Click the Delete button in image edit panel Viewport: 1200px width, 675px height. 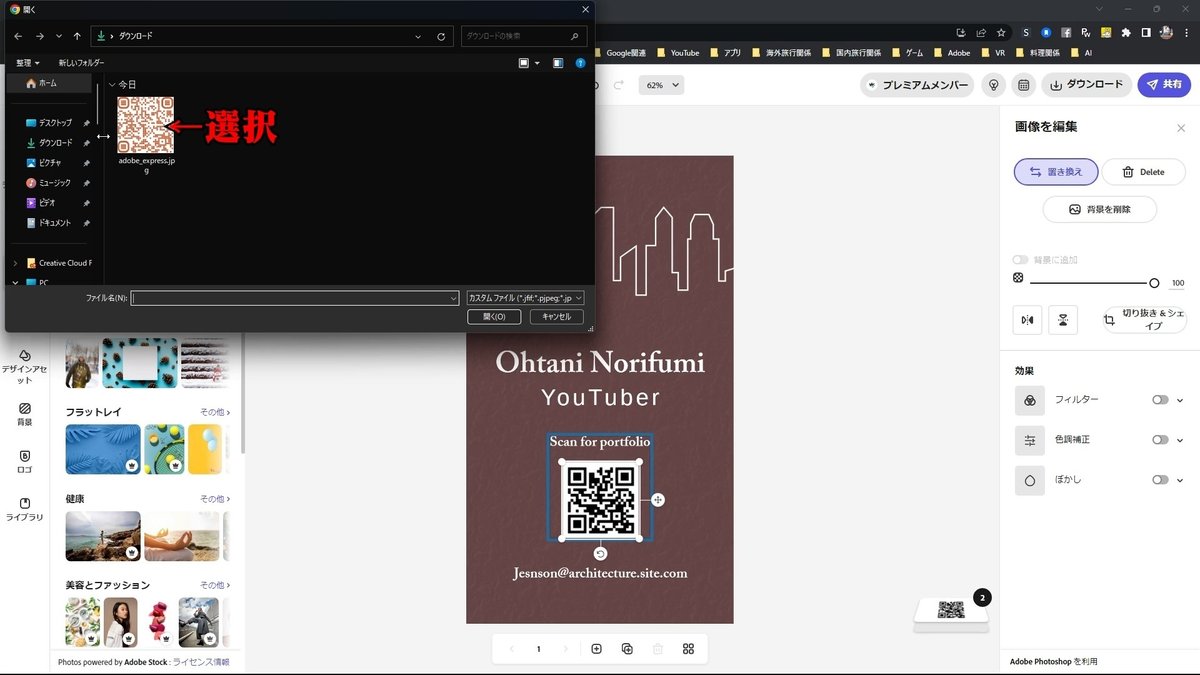pos(1143,172)
